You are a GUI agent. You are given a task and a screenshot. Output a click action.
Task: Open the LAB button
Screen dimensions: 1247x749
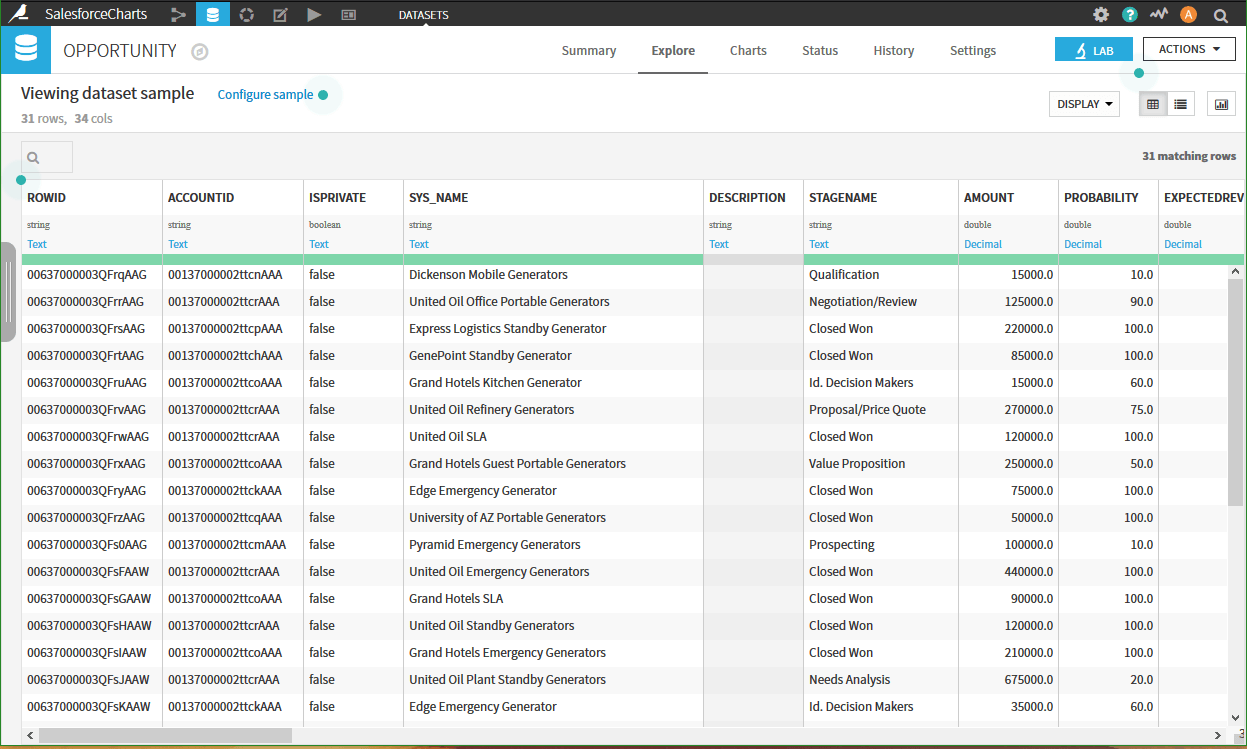click(1094, 48)
